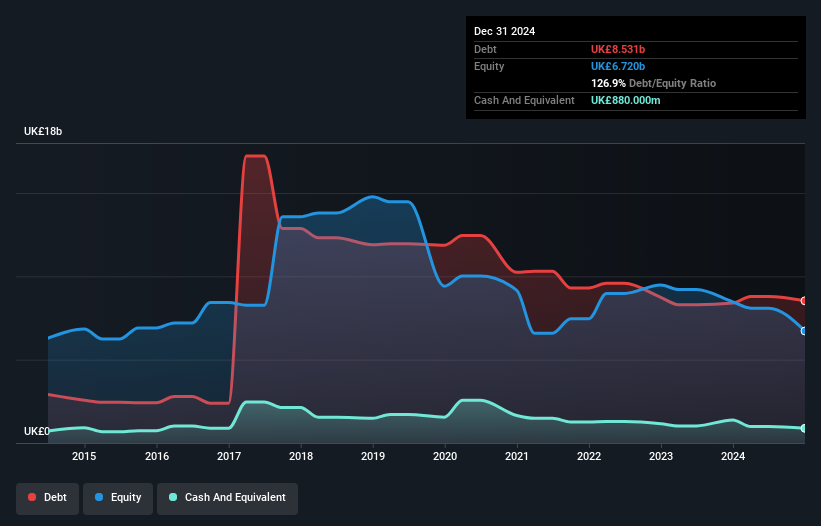Click the Dec 31 2024 tooltip date
This screenshot has height=526, width=821.
pyautogui.click(x=504, y=31)
